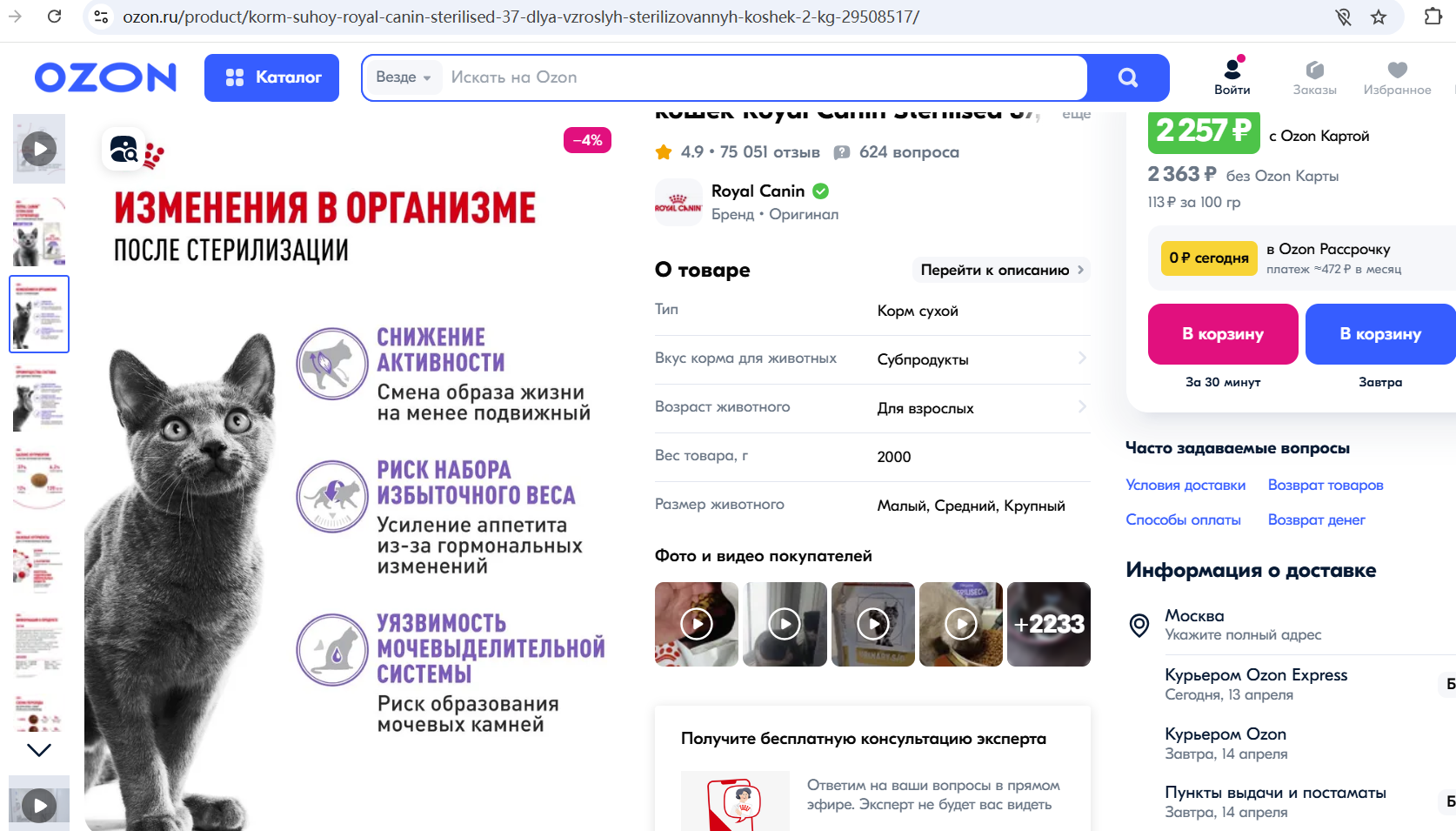Open the +2233 more photos thumbnail
Image resolution: width=1456 pixels, height=831 pixels.
tap(1049, 624)
